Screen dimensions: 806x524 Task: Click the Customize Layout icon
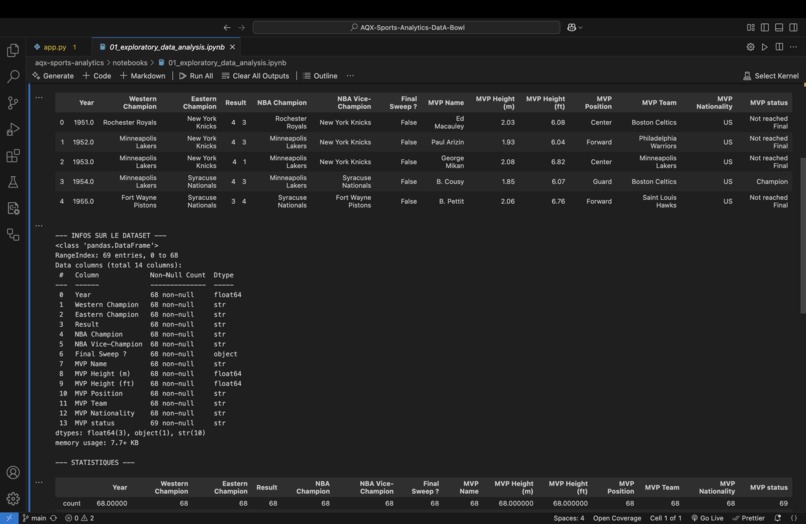[x=750, y=27]
